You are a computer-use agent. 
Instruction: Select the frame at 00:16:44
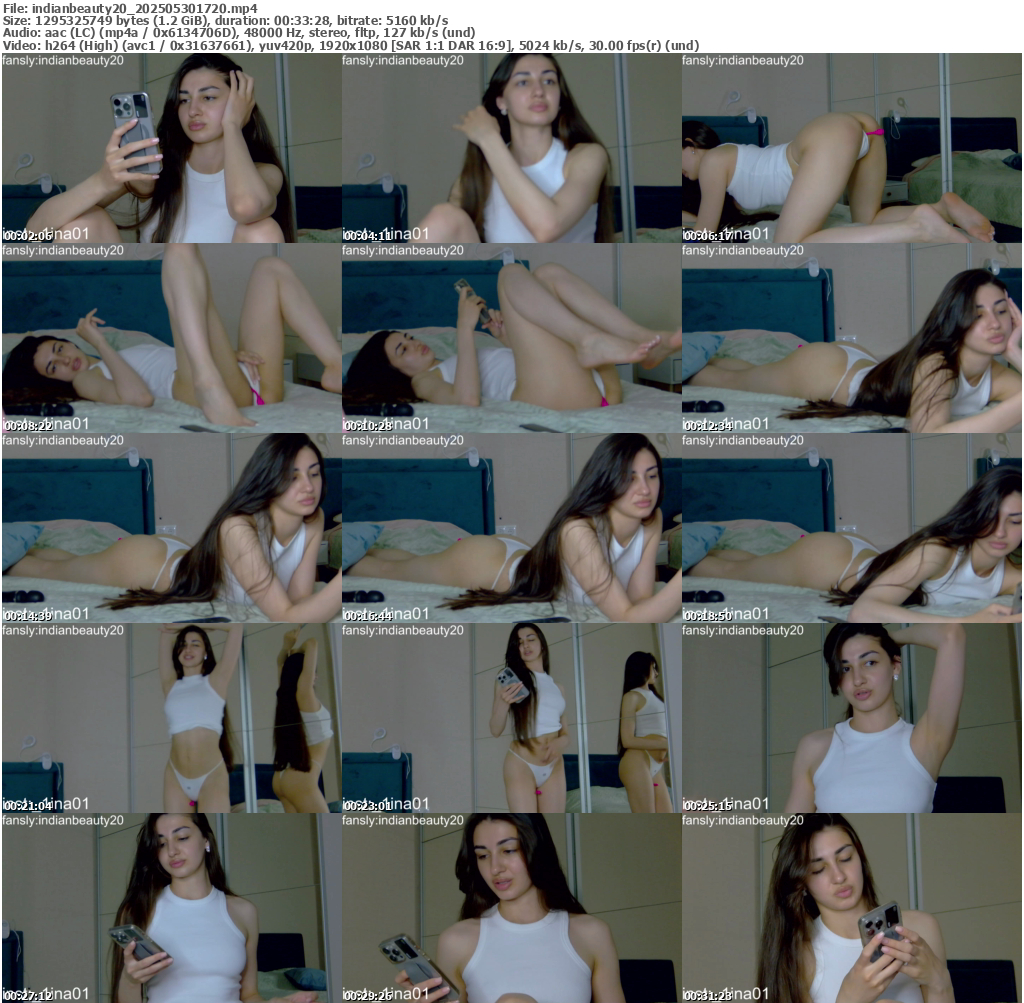point(511,528)
